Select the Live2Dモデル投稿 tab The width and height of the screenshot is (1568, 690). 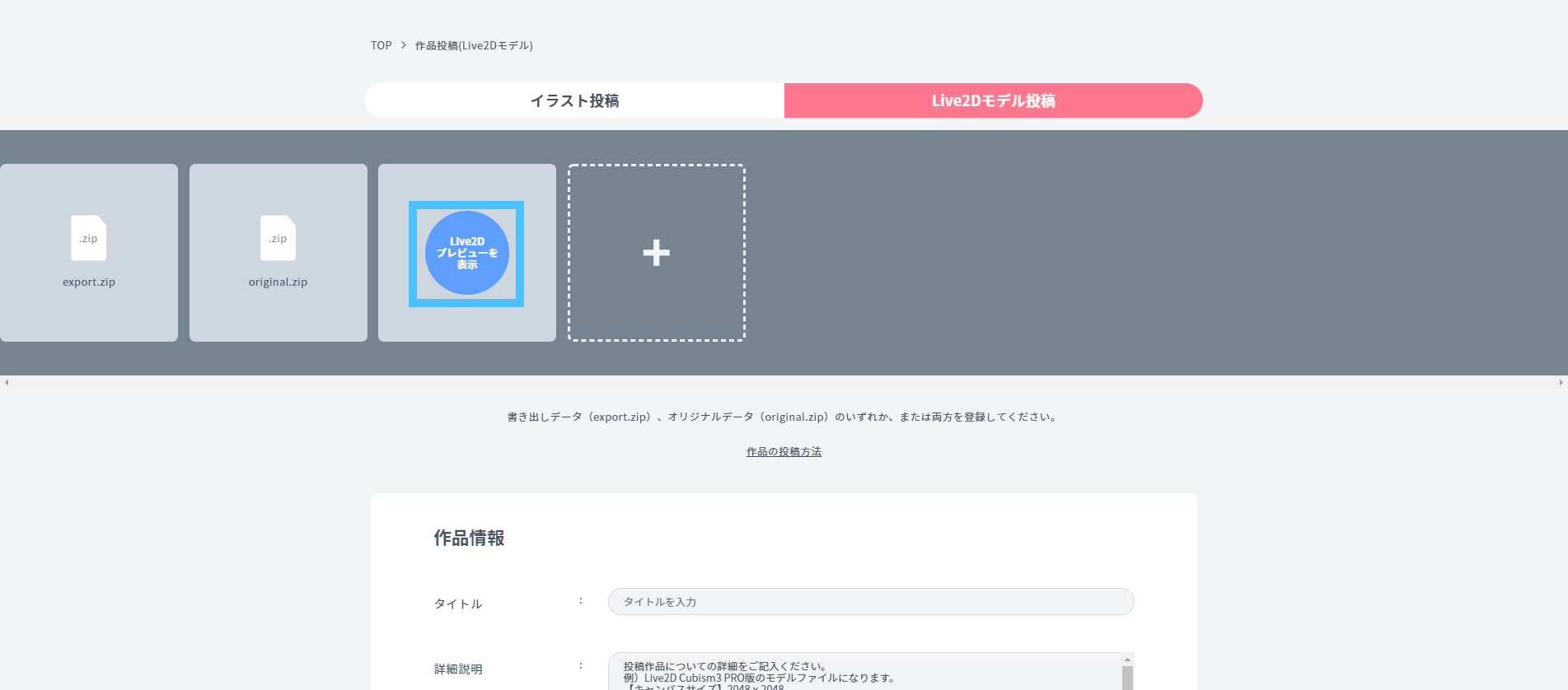993,100
